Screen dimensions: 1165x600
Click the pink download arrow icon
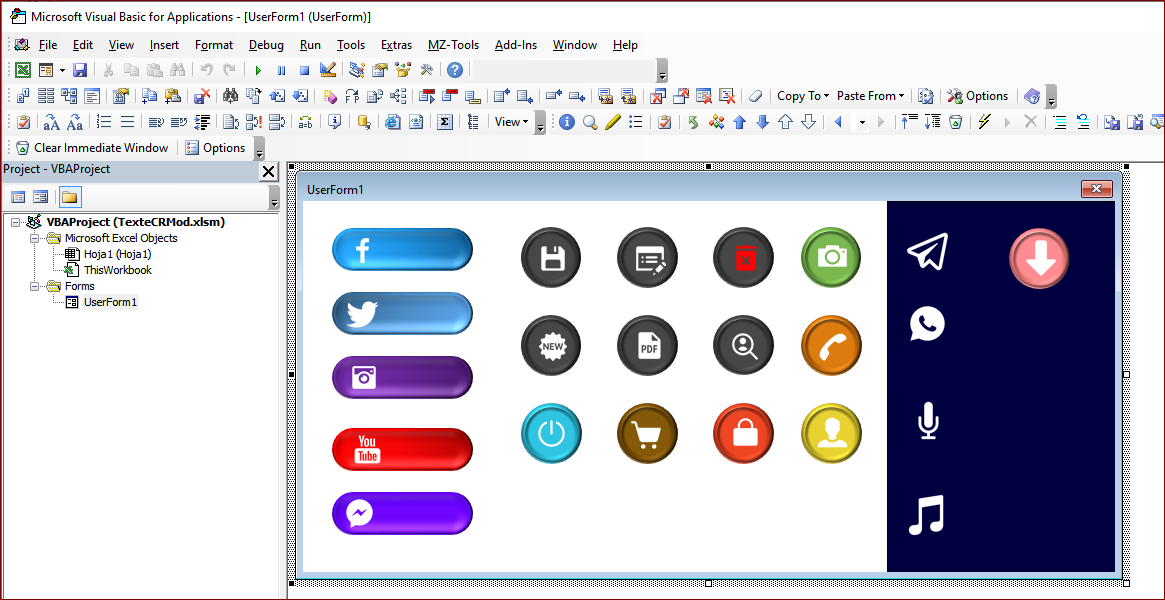click(1039, 258)
